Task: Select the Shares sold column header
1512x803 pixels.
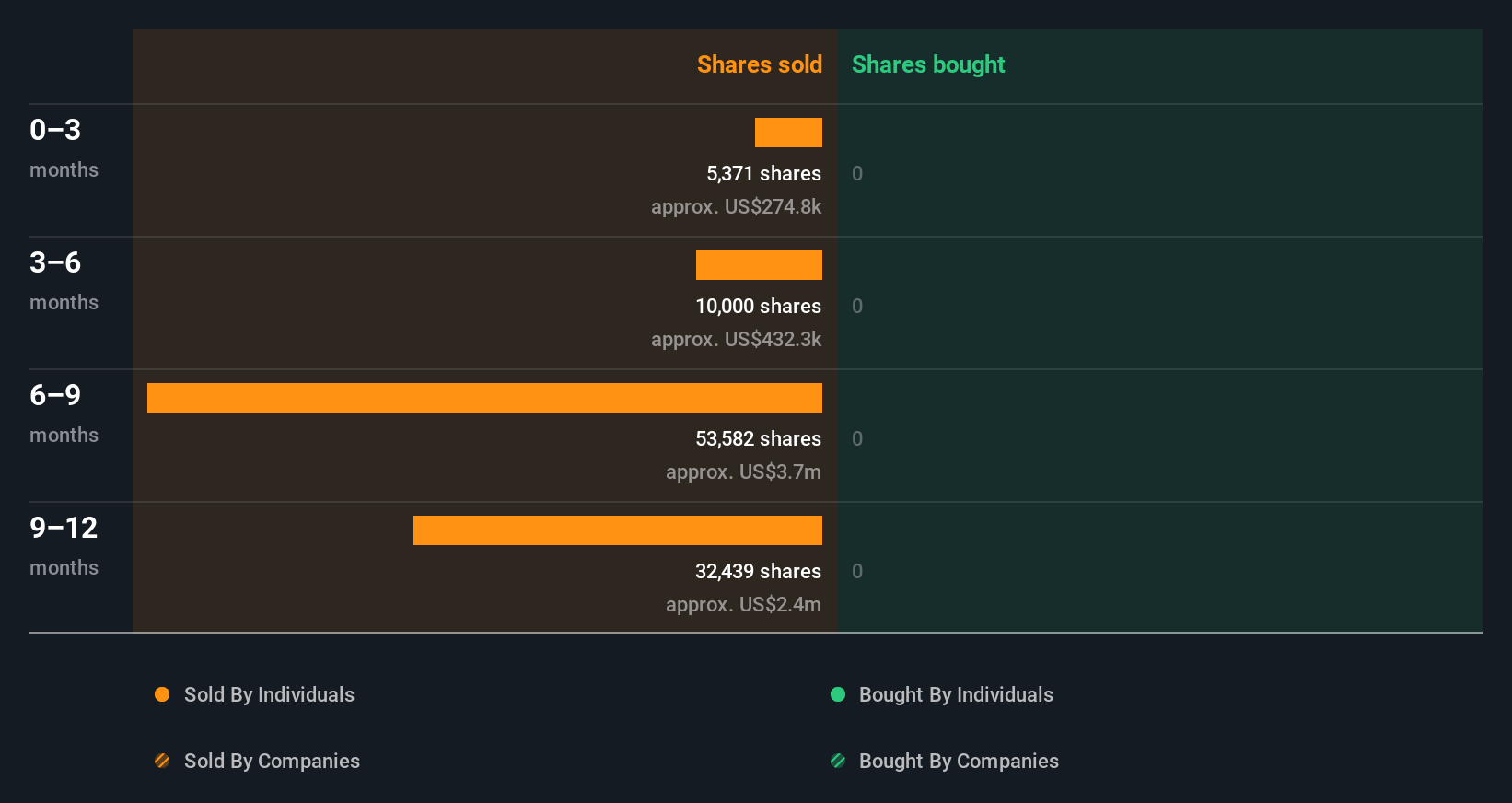Action: [x=760, y=64]
